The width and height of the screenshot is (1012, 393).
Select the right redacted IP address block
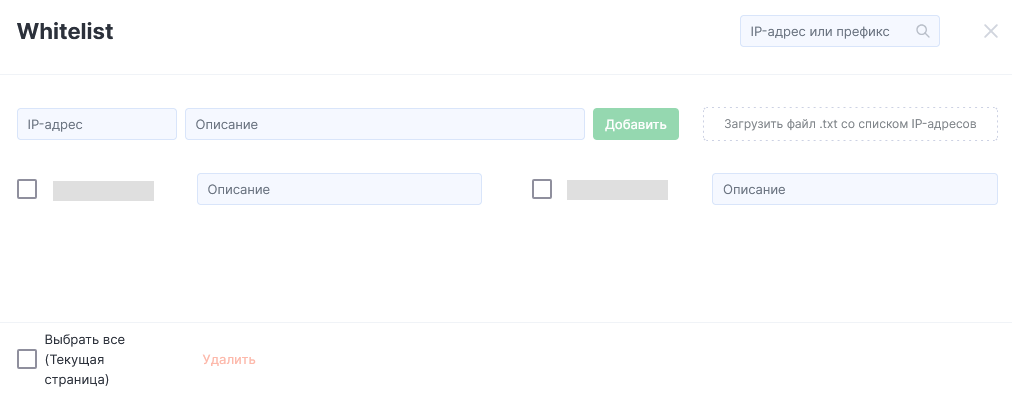coord(617,190)
